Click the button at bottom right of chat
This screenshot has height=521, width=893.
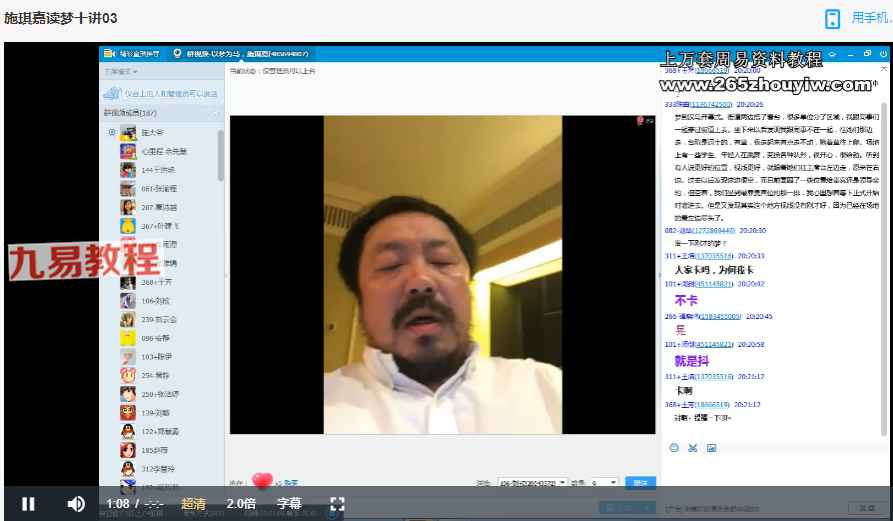pyautogui.click(x=867, y=508)
